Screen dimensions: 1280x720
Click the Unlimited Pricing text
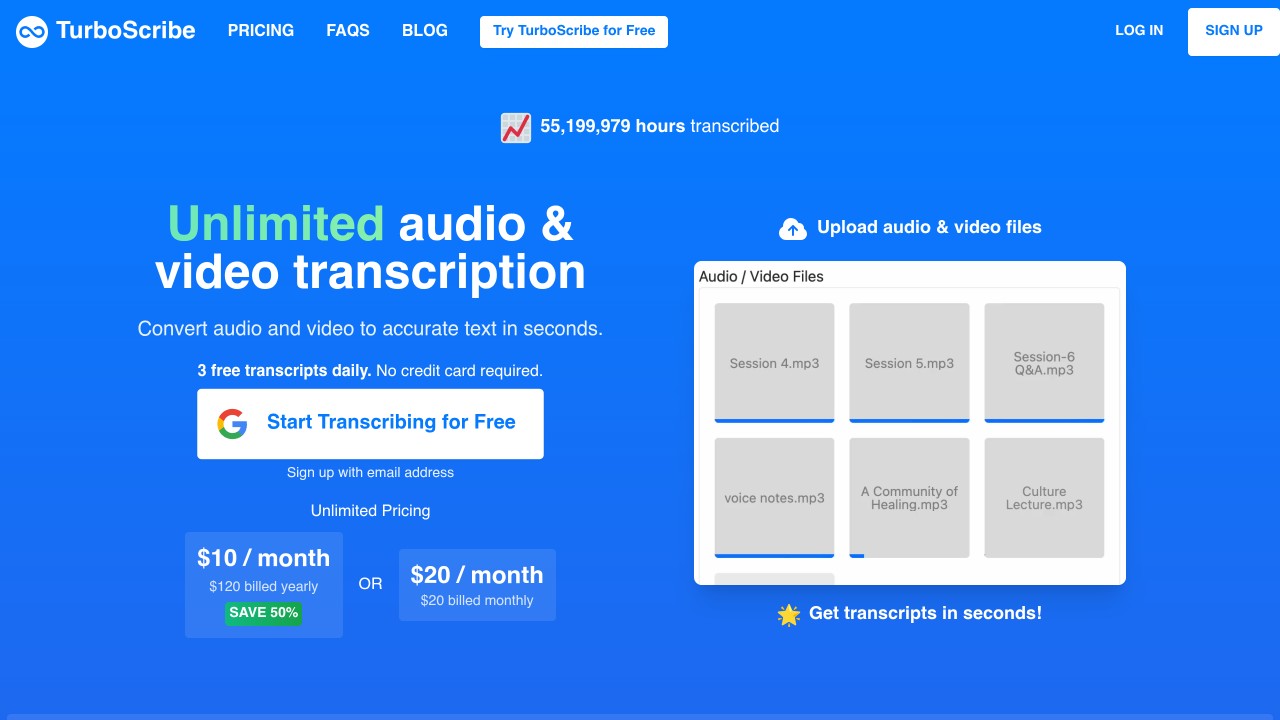pos(370,511)
